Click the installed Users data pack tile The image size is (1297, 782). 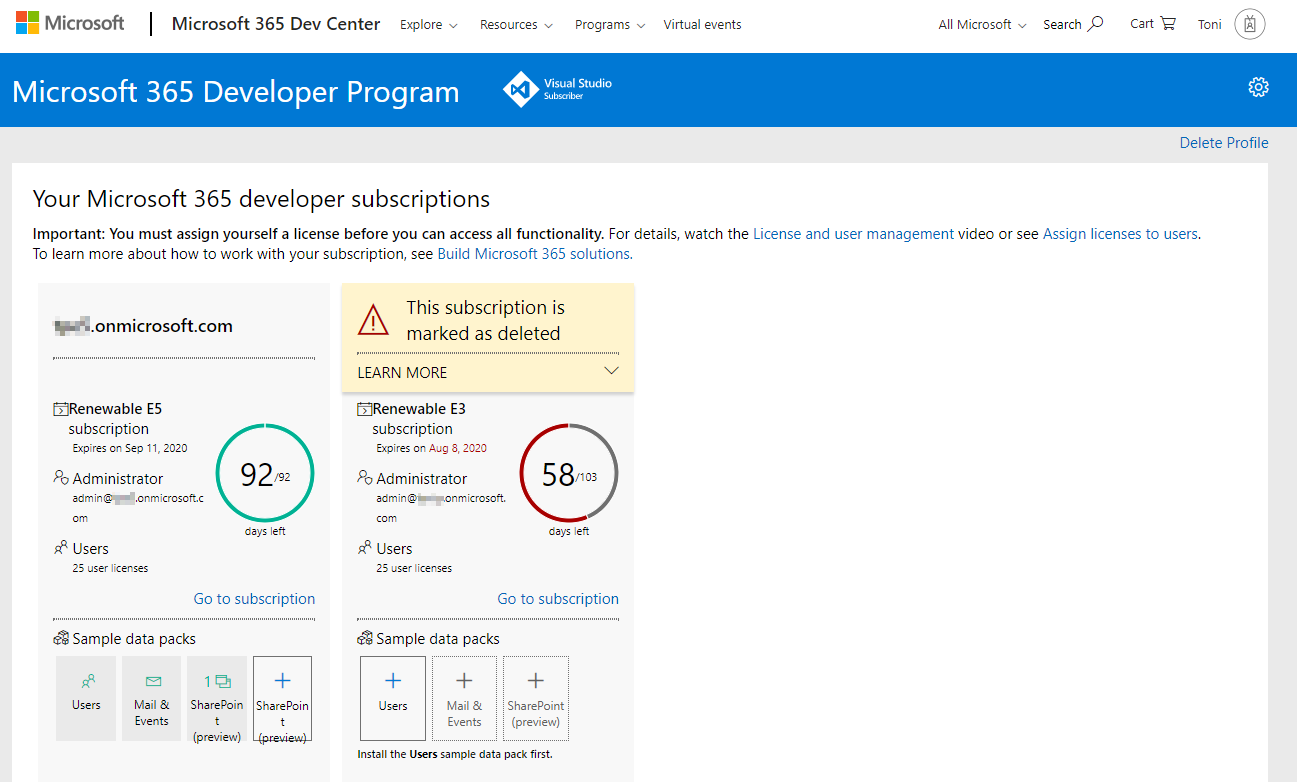(x=86, y=697)
